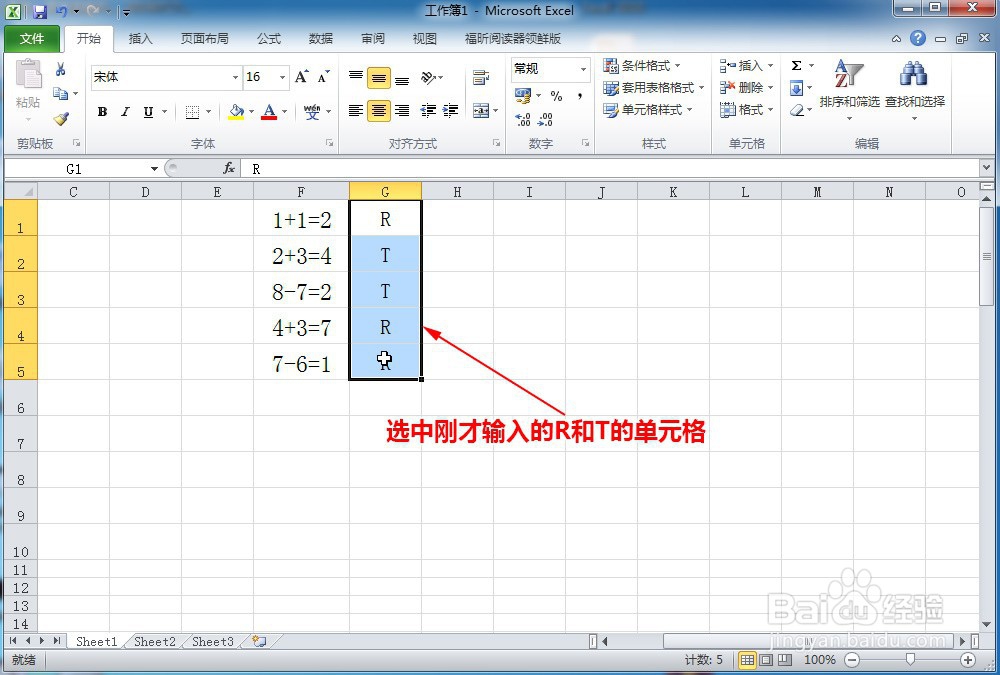Click the AutoSum Σ icon
The height and width of the screenshot is (675, 1000).
click(795, 66)
